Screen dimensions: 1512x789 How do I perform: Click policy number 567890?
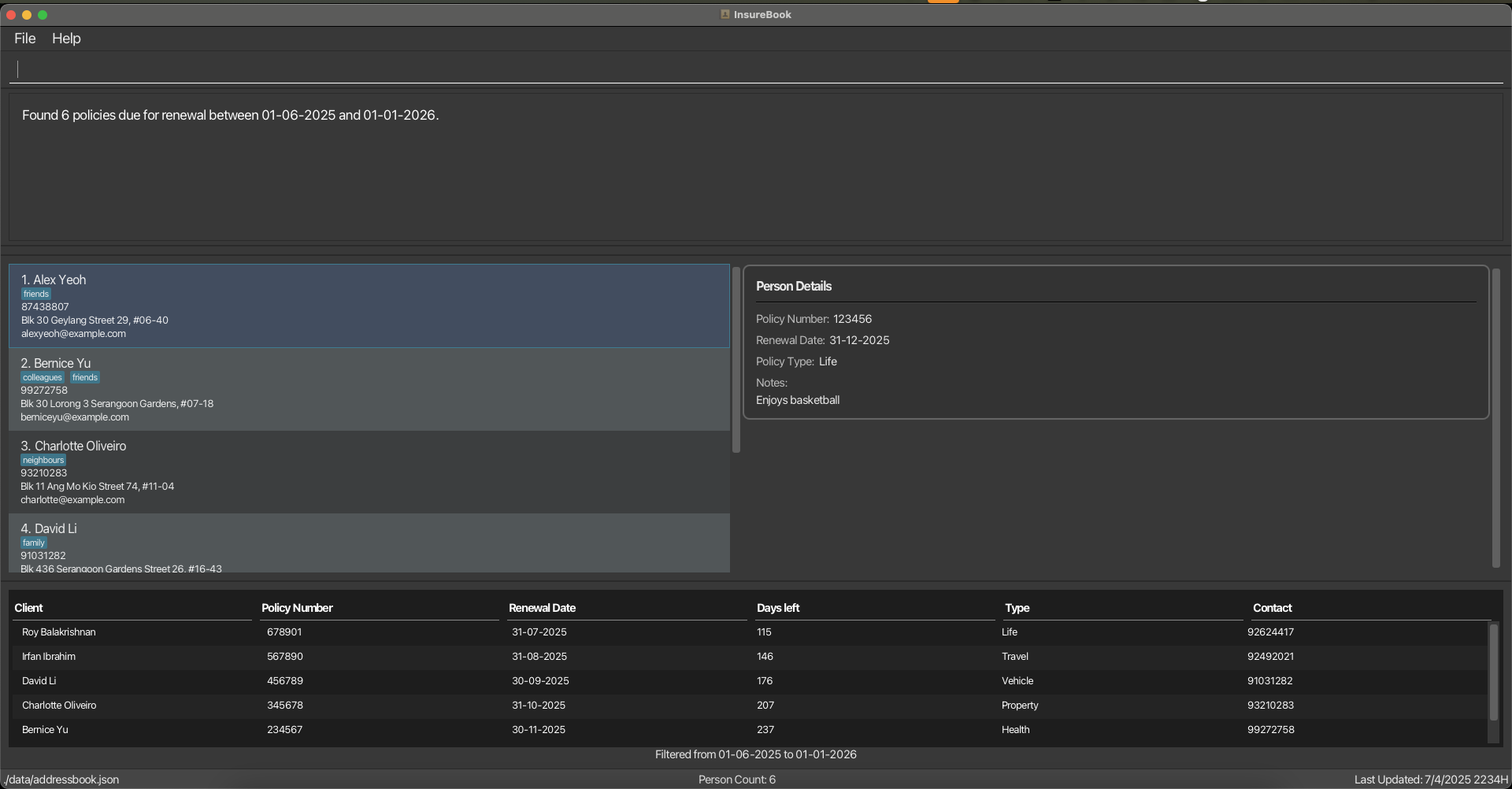coord(285,657)
